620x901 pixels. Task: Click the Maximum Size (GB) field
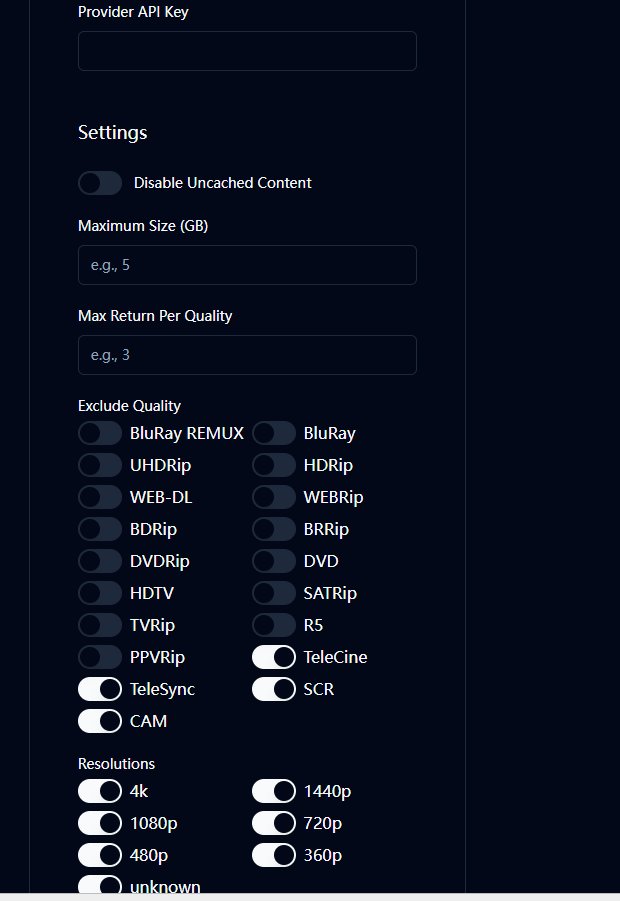247,265
